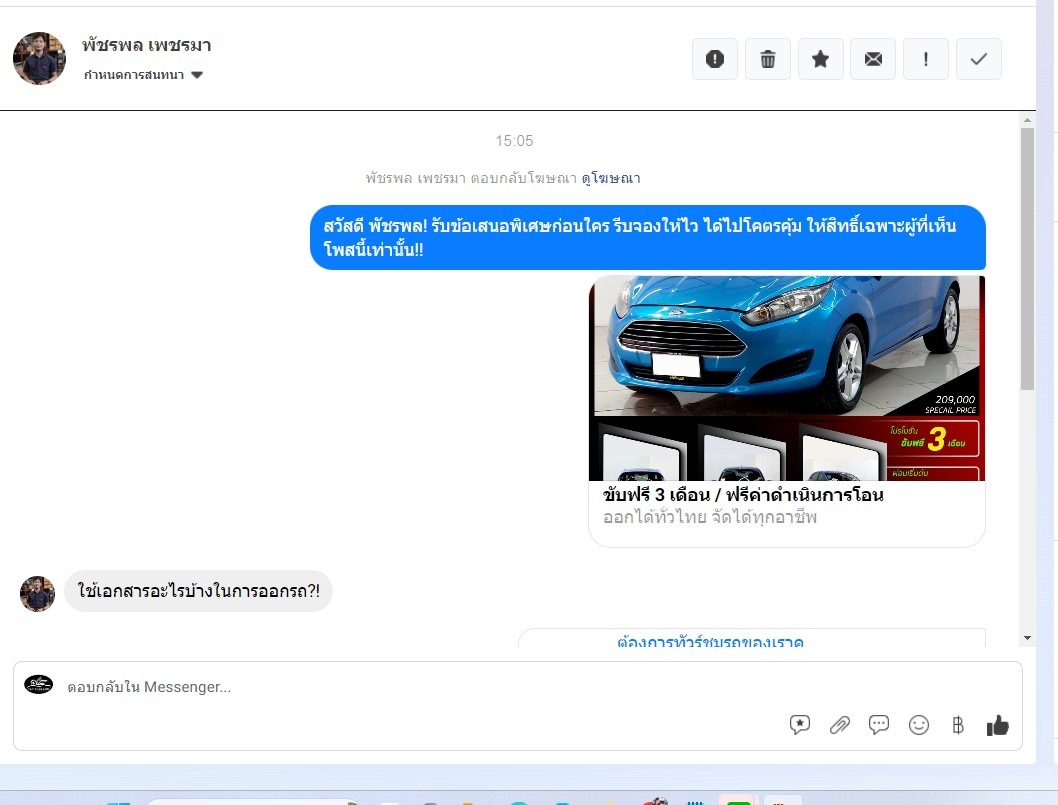Open the emoji picker smiley icon
1058x805 pixels.
coord(919,725)
